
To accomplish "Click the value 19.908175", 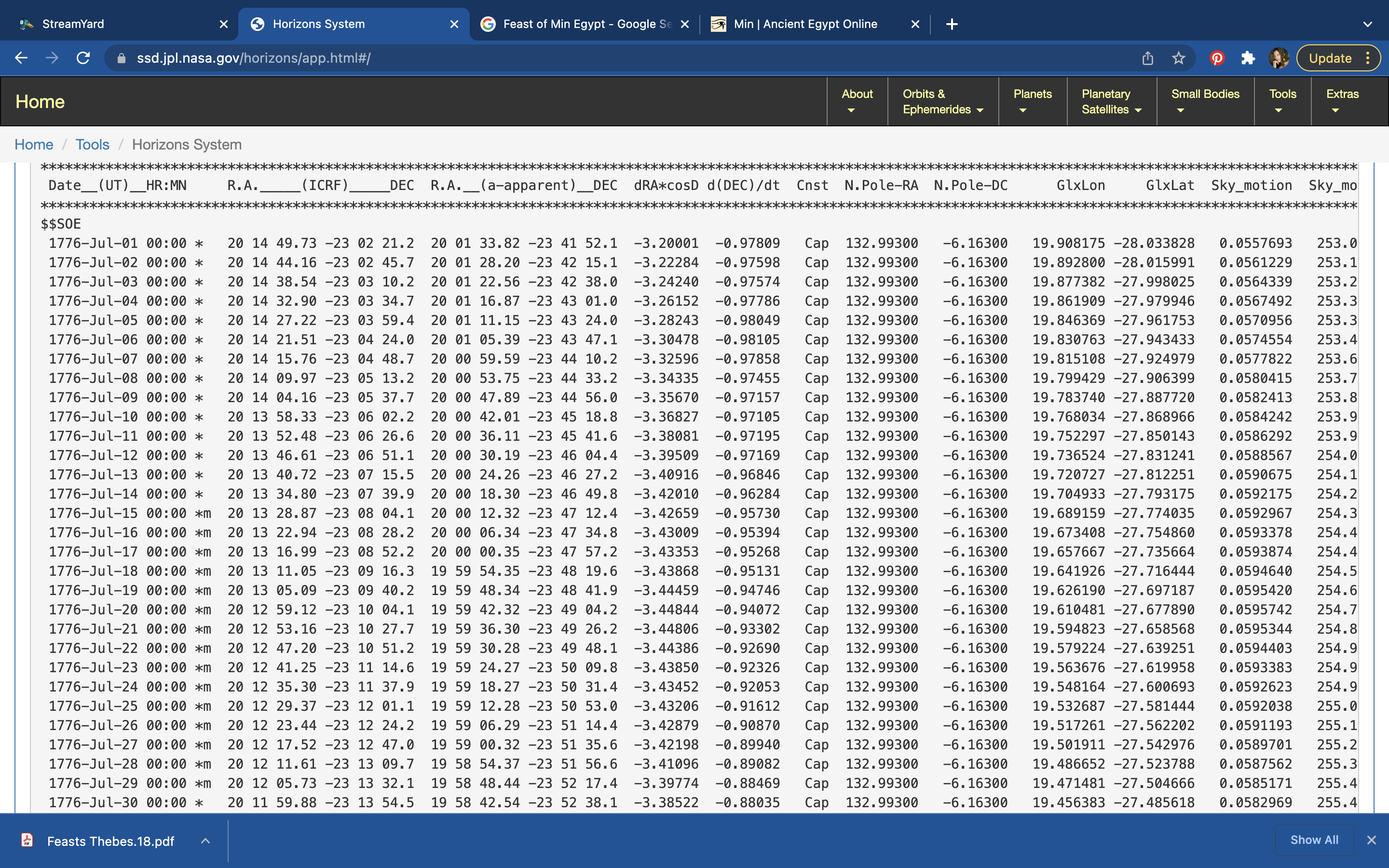I will tap(1068, 244).
